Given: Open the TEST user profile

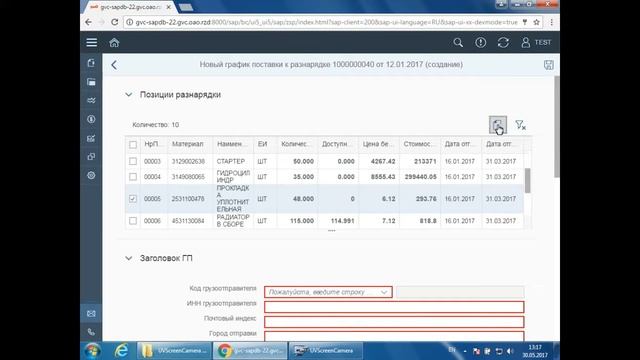Looking at the screenshot, I should 536,42.
